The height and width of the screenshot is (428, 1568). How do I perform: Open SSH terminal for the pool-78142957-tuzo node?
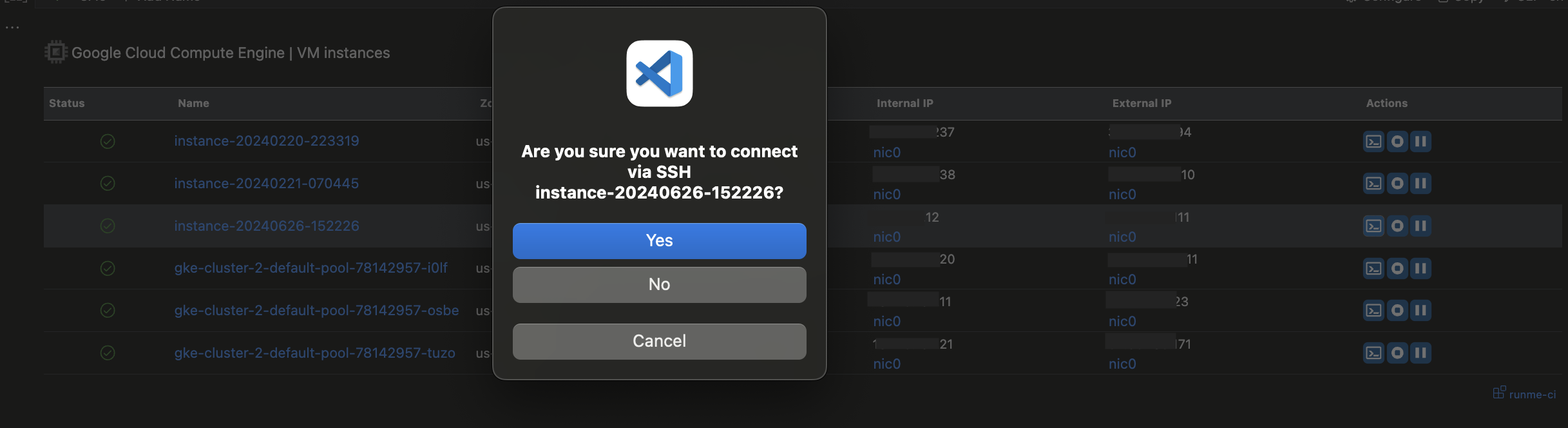(1373, 353)
